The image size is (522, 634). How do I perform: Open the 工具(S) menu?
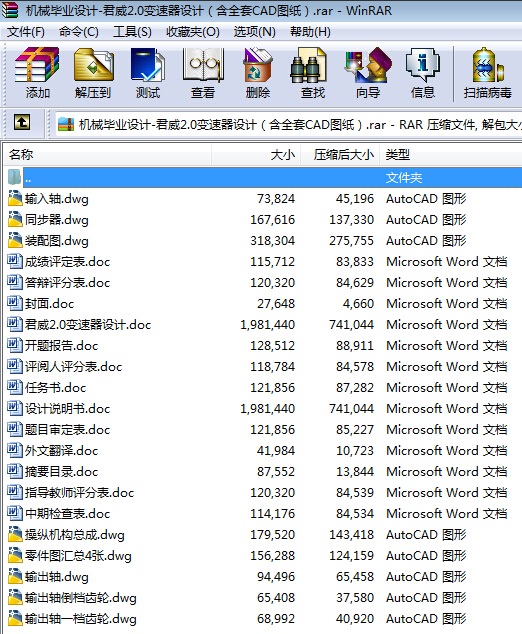coord(132,32)
